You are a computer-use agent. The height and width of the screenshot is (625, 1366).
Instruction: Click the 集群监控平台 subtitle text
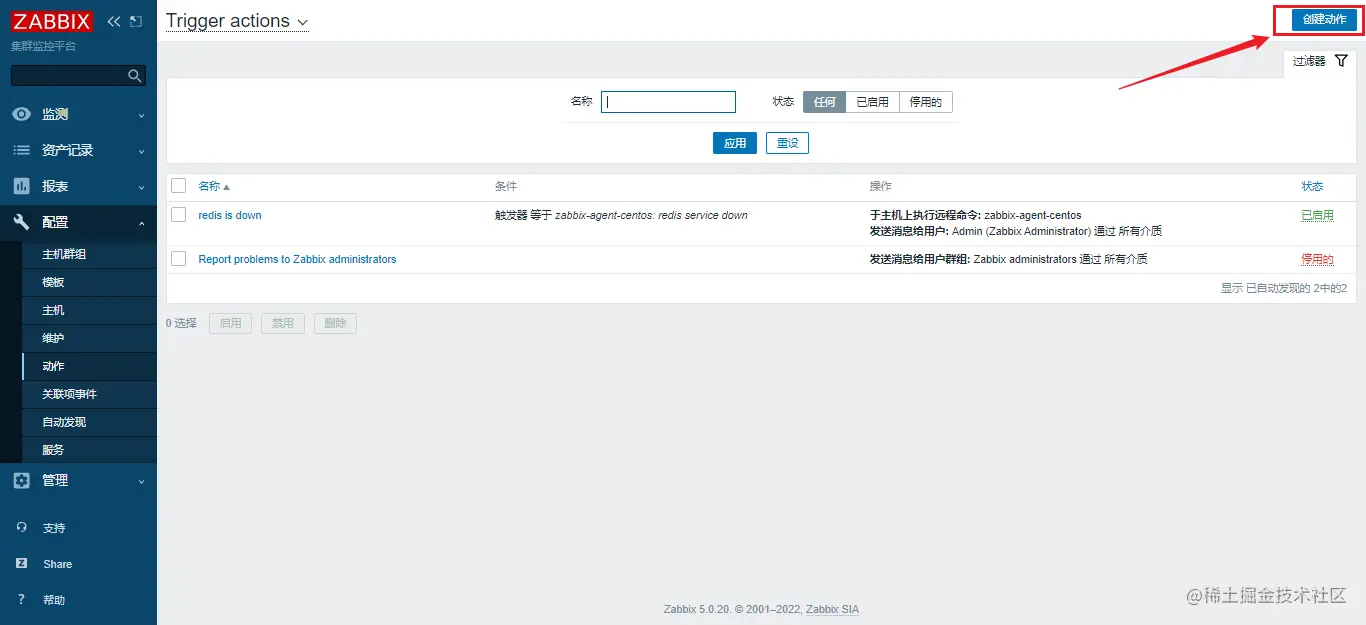[x=43, y=46]
